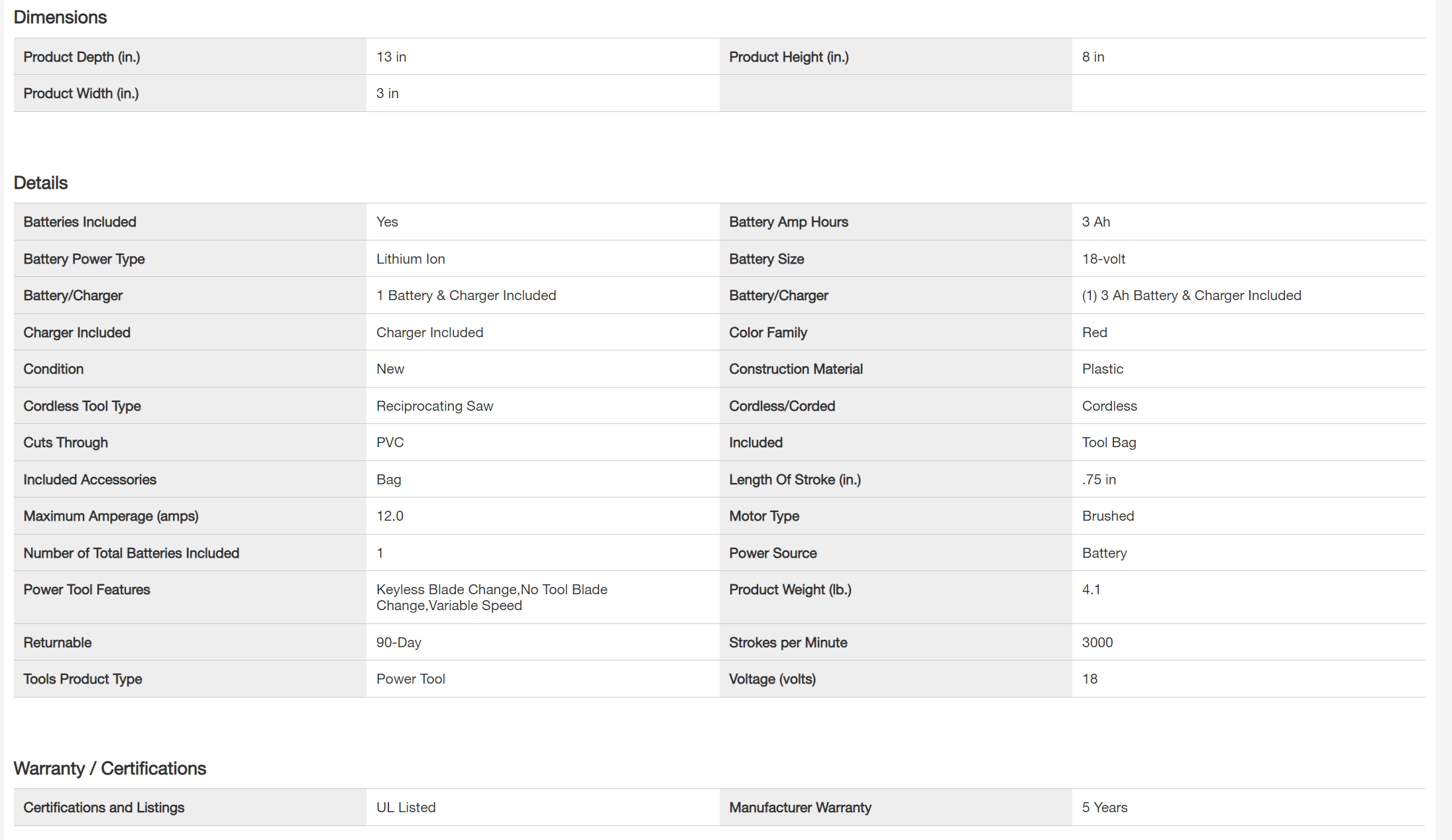Click the Details section heading

pyautogui.click(x=40, y=183)
